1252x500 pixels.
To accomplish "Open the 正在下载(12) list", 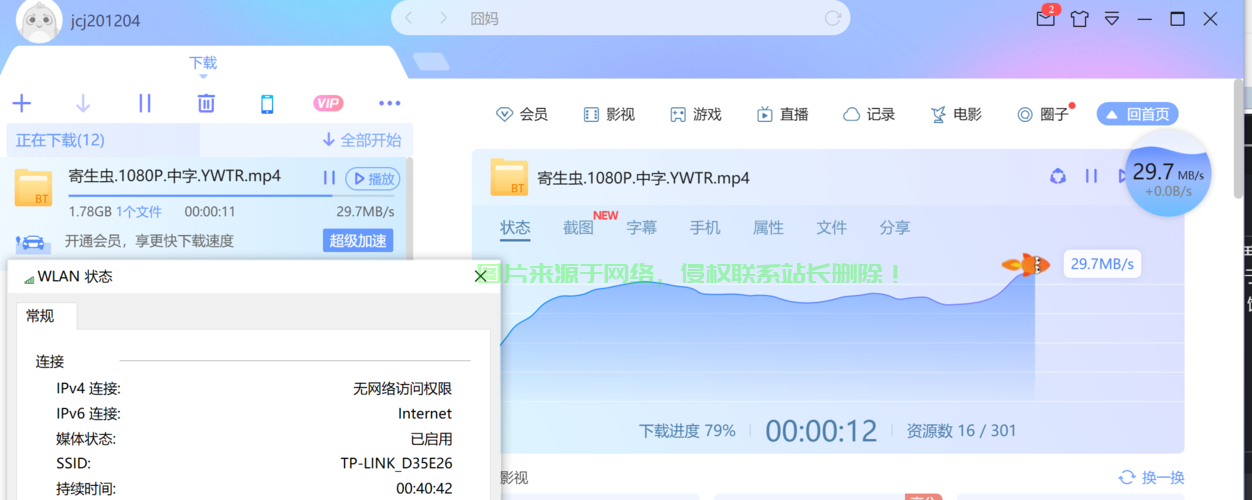I will point(61,140).
